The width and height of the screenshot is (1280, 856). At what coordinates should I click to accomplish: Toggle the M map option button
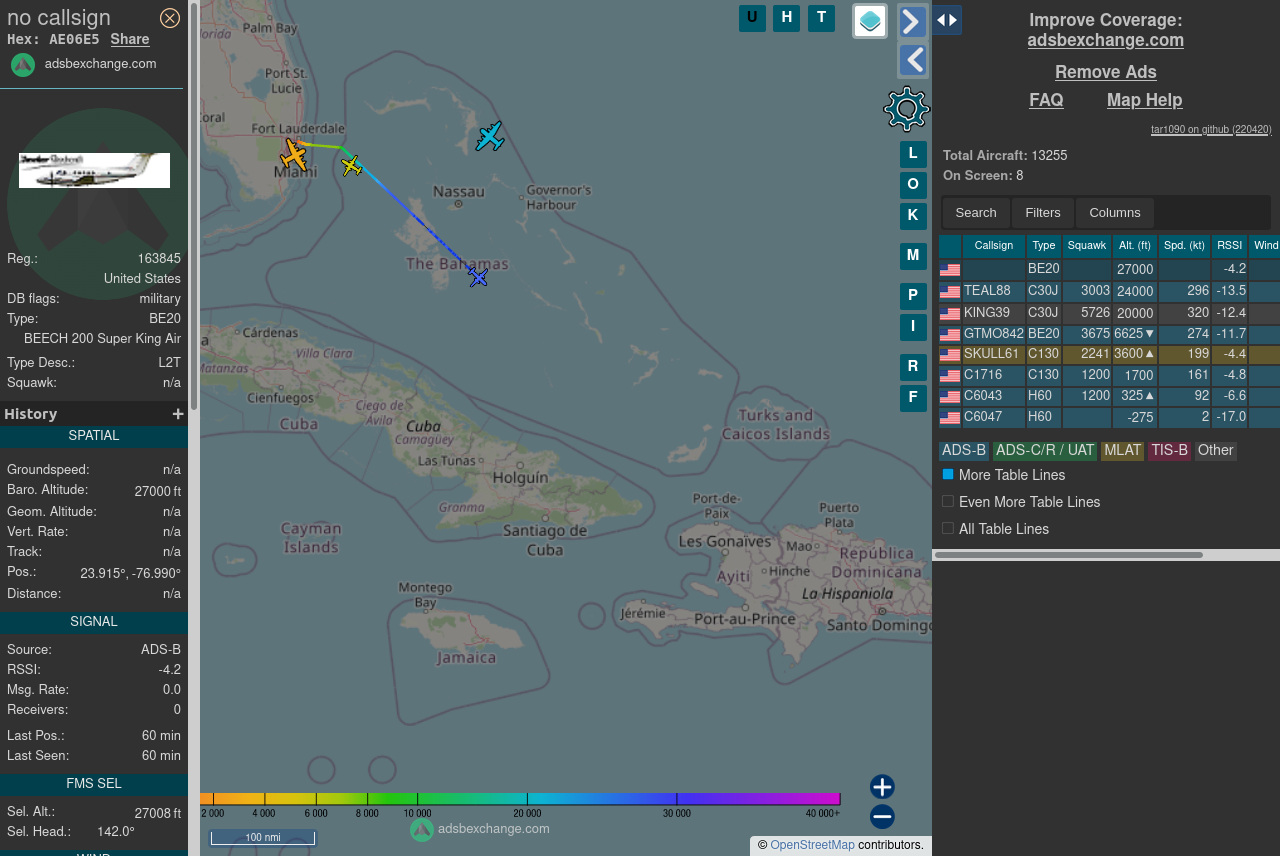[913, 256]
